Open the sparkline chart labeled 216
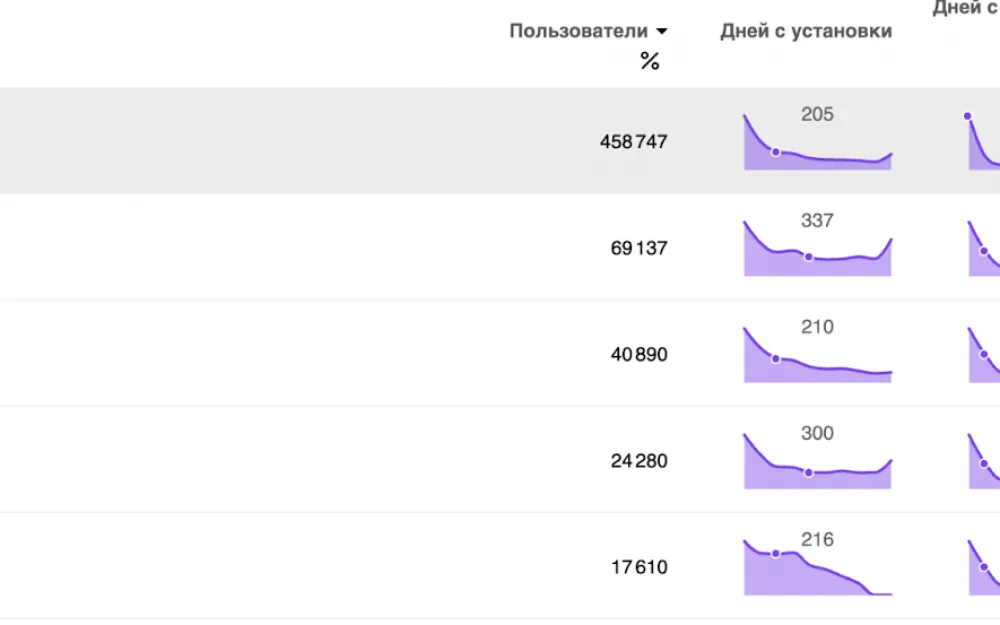 pyautogui.click(x=818, y=568)
